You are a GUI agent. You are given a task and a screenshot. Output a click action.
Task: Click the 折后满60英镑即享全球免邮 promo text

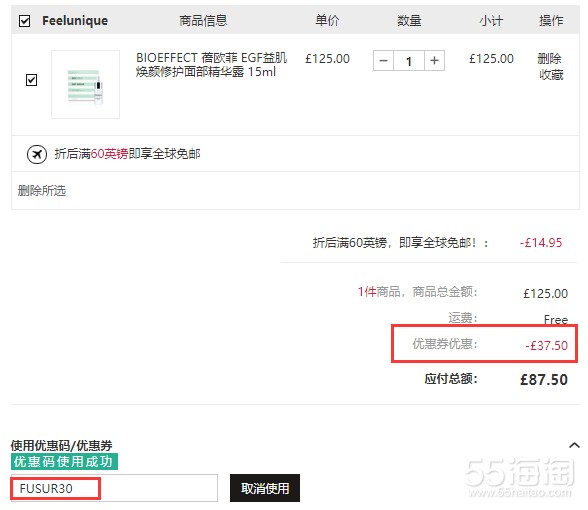(128, 154)
